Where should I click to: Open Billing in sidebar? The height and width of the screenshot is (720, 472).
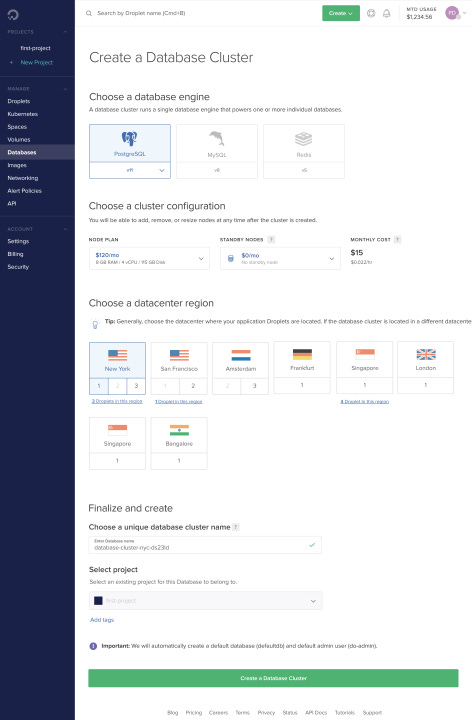(15, 254)
